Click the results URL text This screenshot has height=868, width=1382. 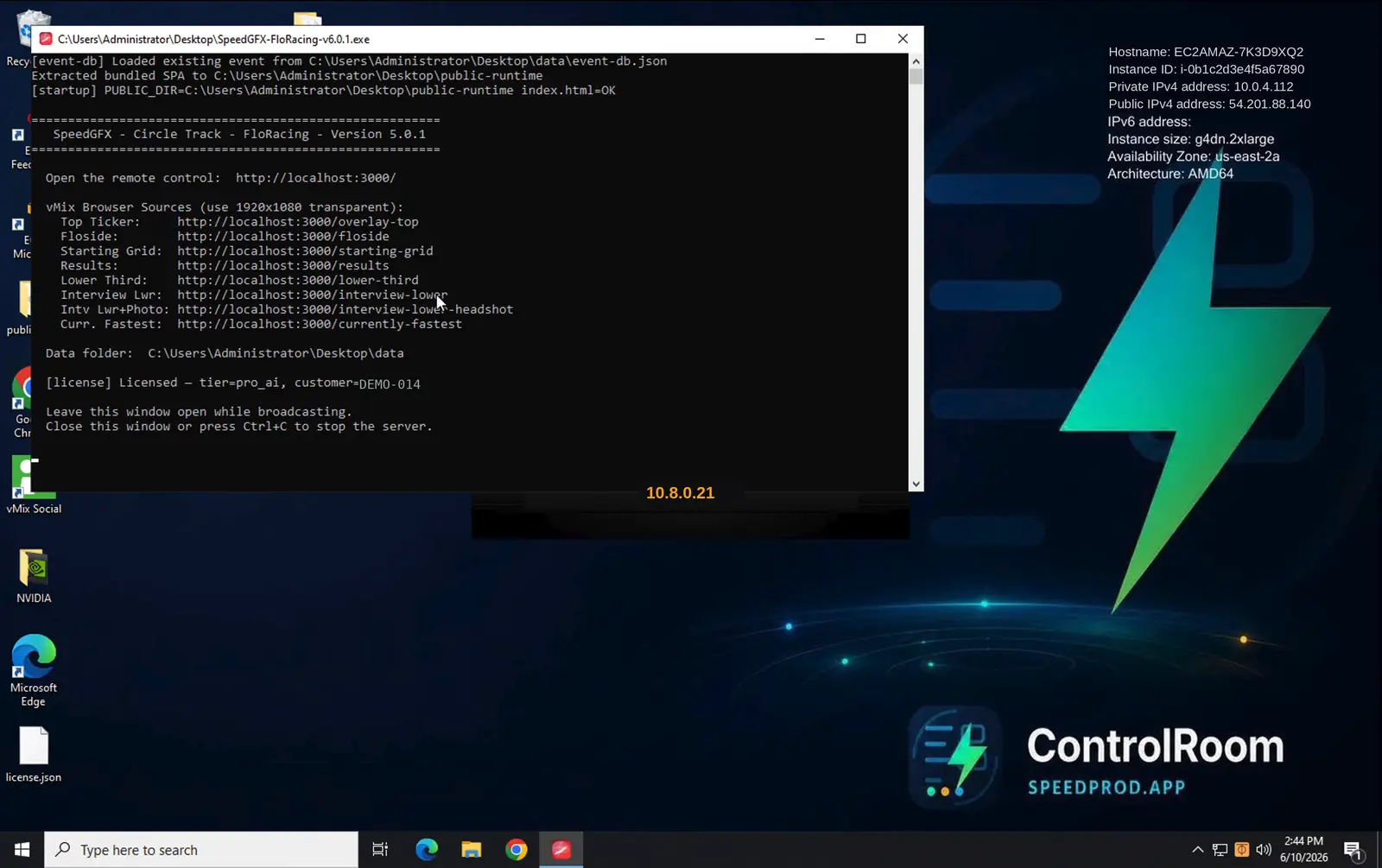(x=283, y=266)
